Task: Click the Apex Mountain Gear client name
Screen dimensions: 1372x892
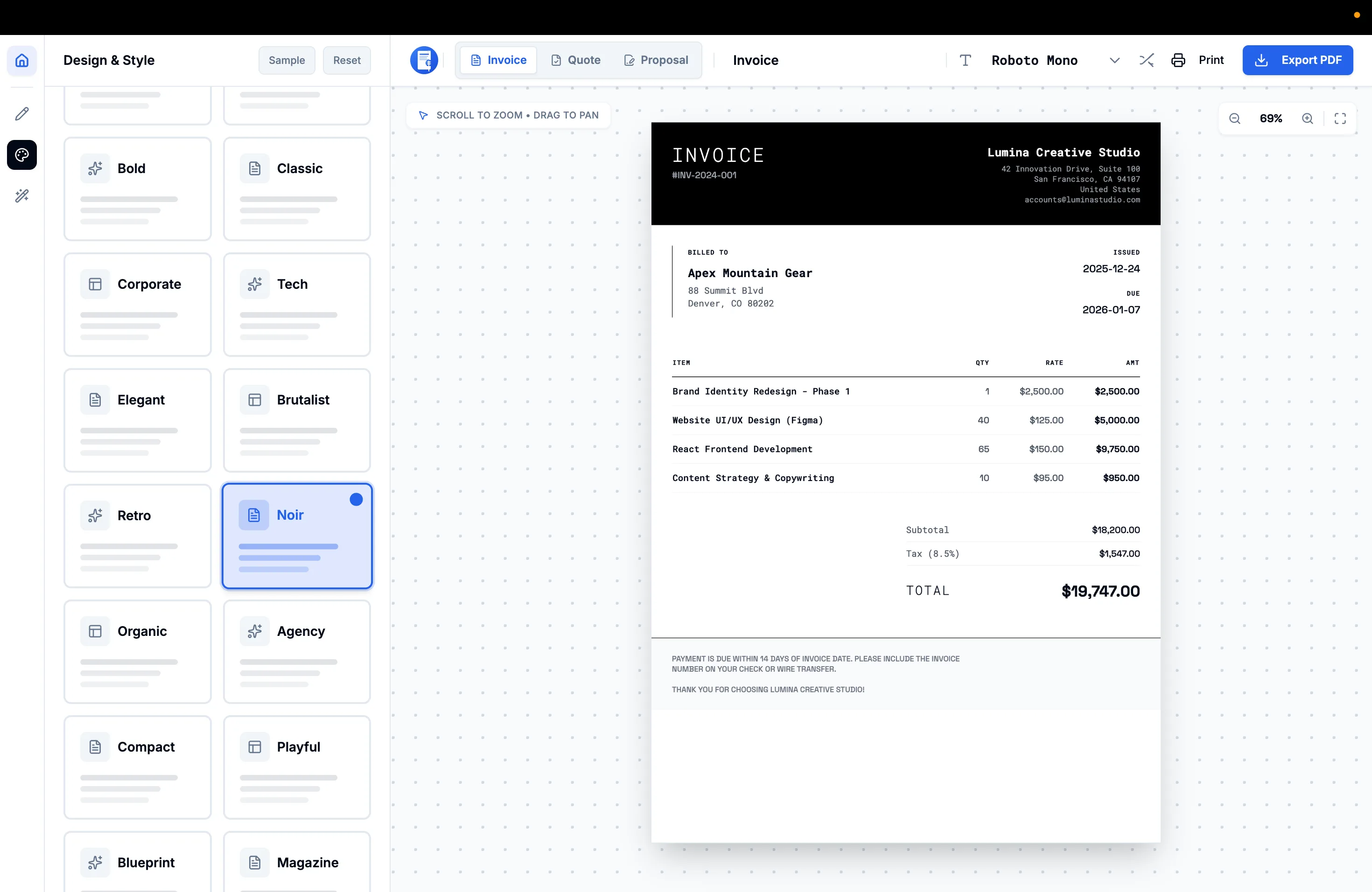Action: 749,273
